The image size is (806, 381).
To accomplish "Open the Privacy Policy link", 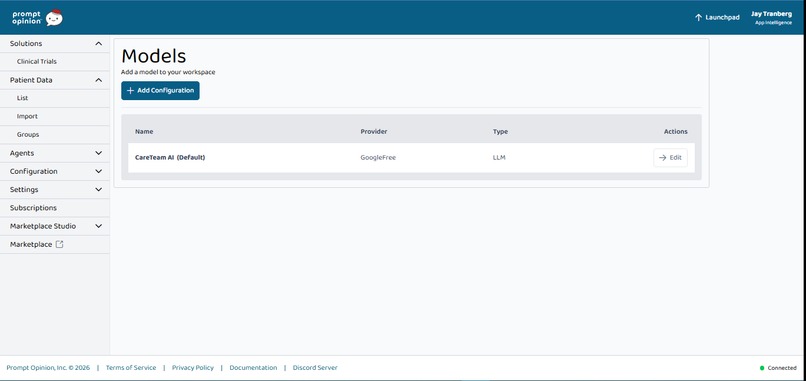I will 193,368.
